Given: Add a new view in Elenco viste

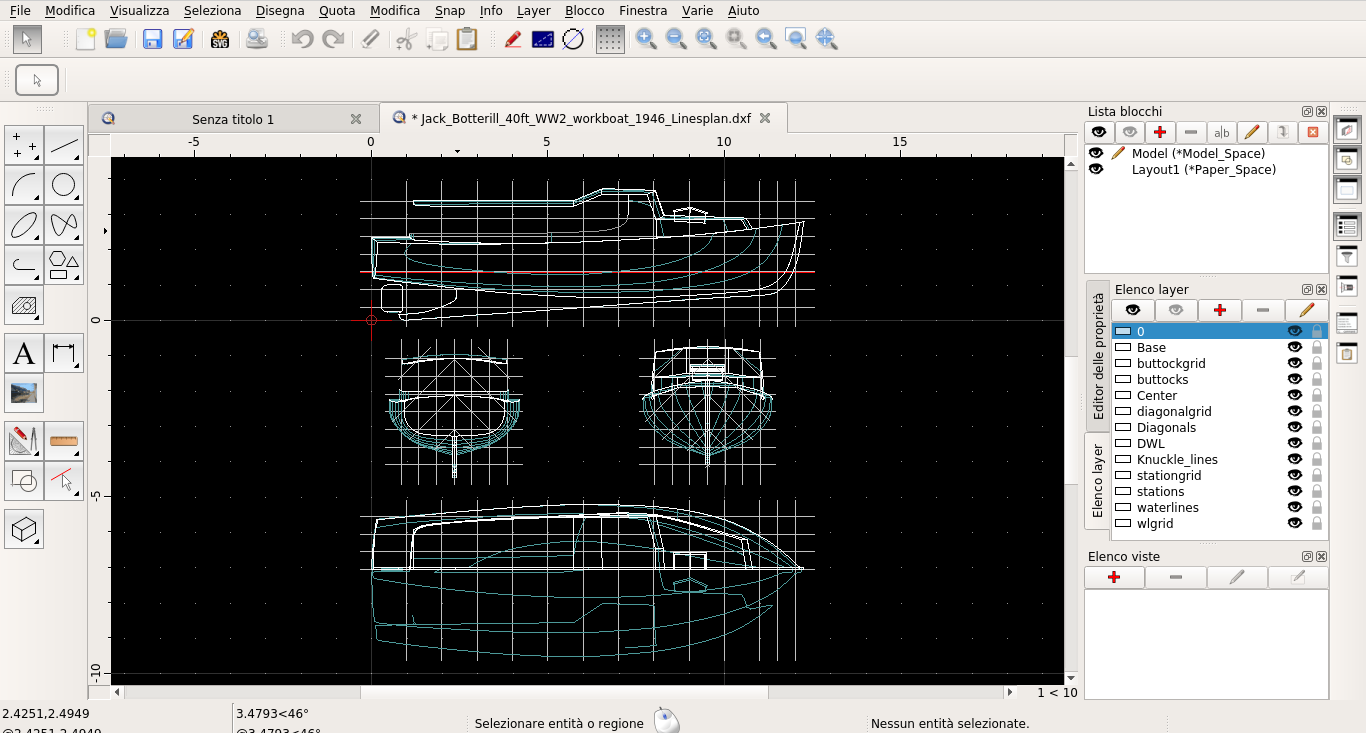Looking at the screenshot, I should pyautogui.click(x=1114, y=577).
